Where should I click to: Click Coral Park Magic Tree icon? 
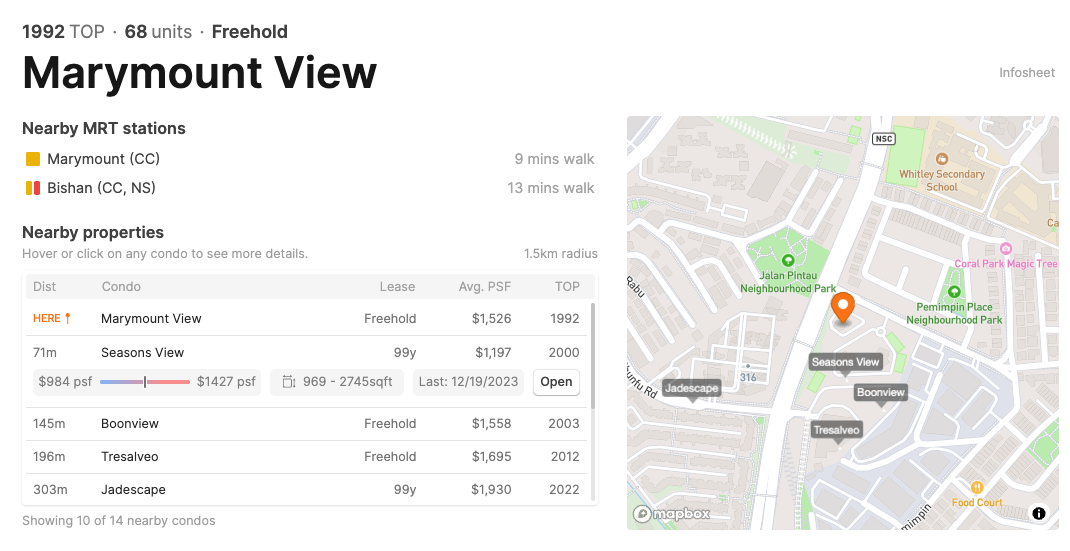pos(1006,248)
